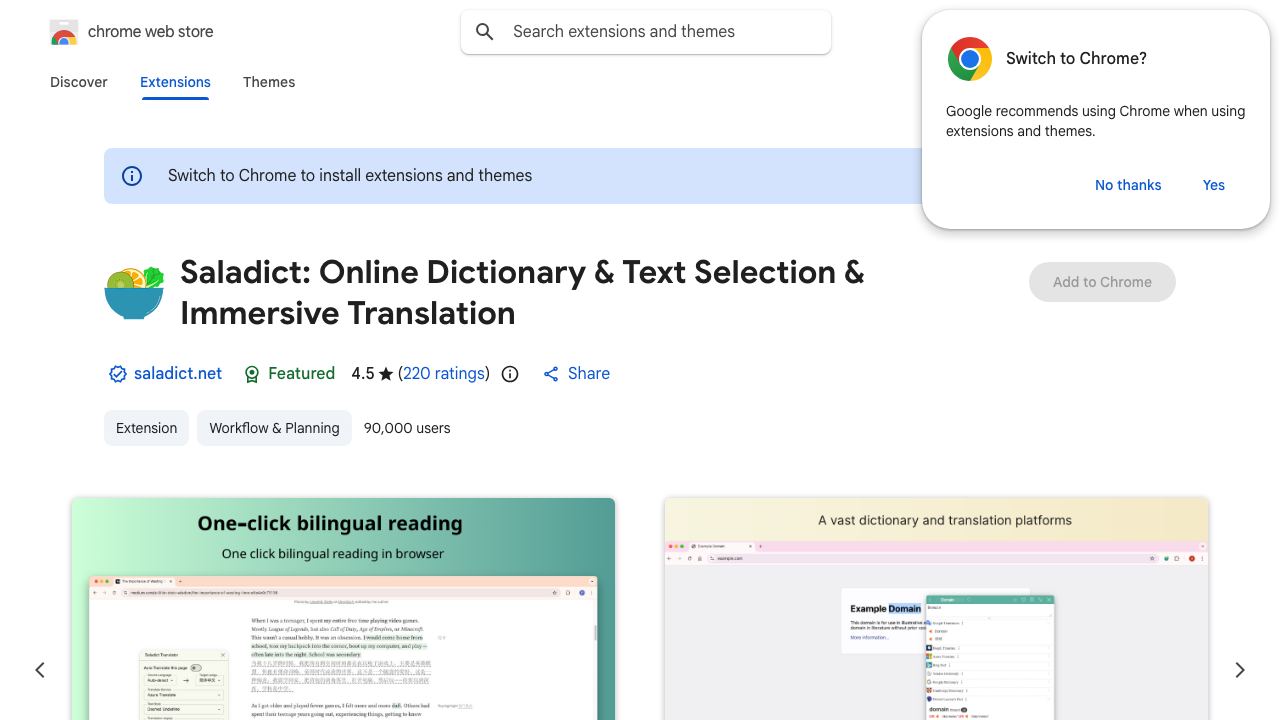The height and width of the screenshot is (720, 1280).
Task: Open the 220 ratings link
Action: click(444, 374)
